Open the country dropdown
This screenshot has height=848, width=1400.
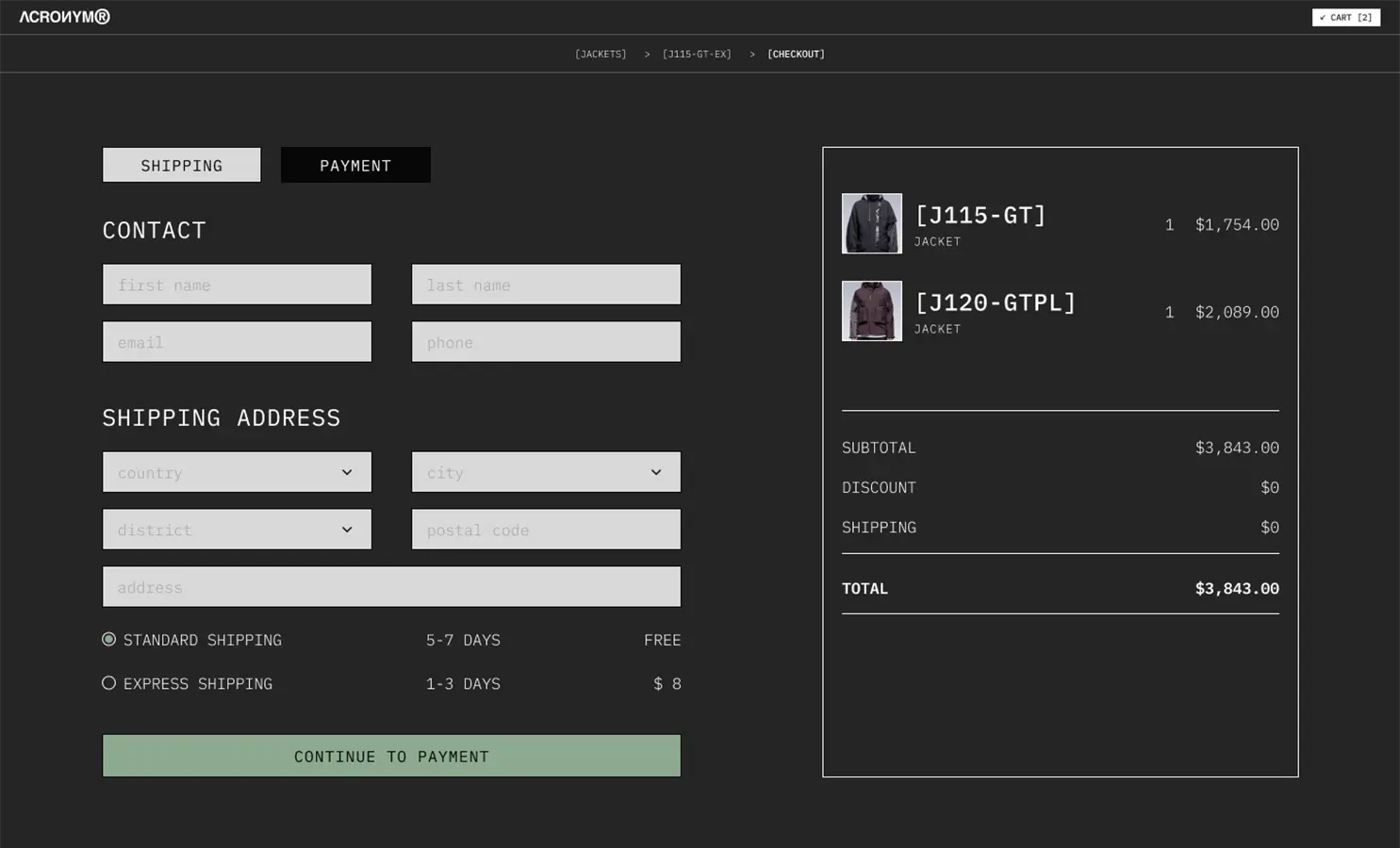coord(237,472)
